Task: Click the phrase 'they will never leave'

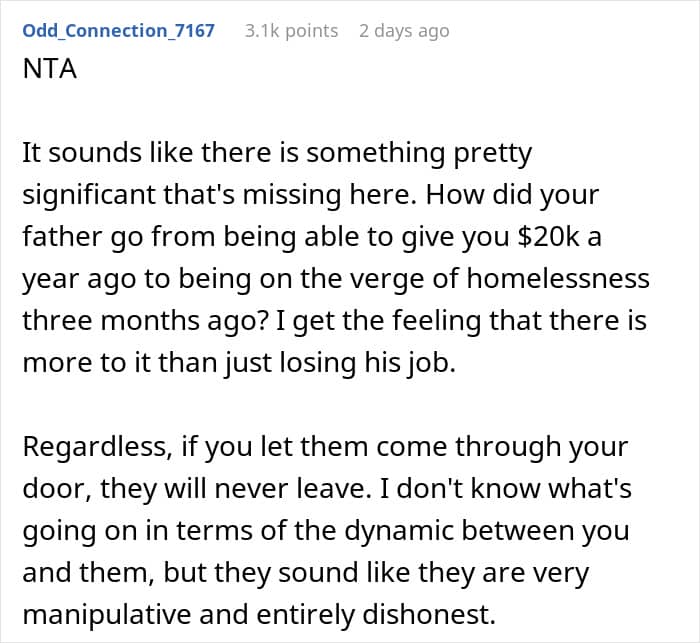Action: pyautogui.click(x=236, y=489)
